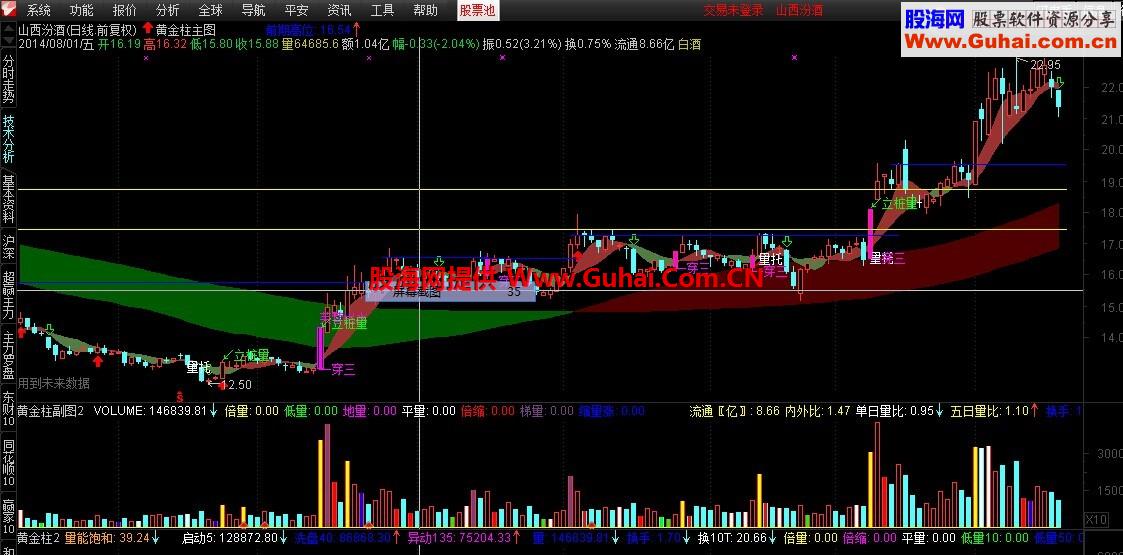Open the 功能 menu

(x=82, y=10)
